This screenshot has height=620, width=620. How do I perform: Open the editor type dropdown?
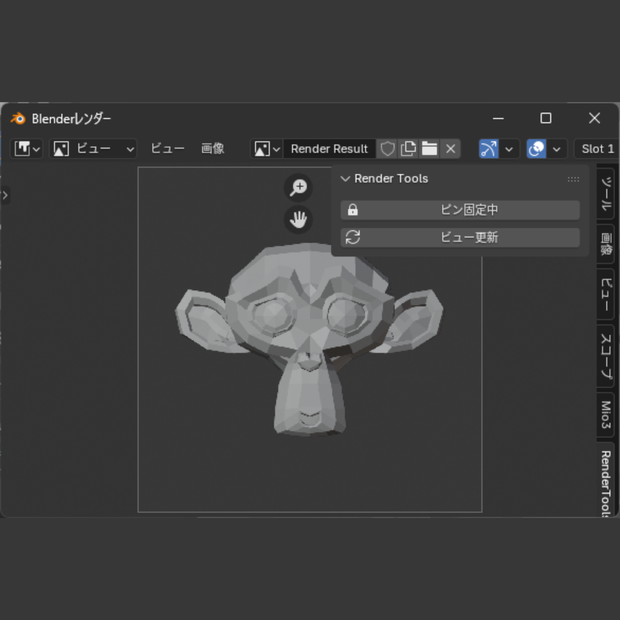point(26,149)
